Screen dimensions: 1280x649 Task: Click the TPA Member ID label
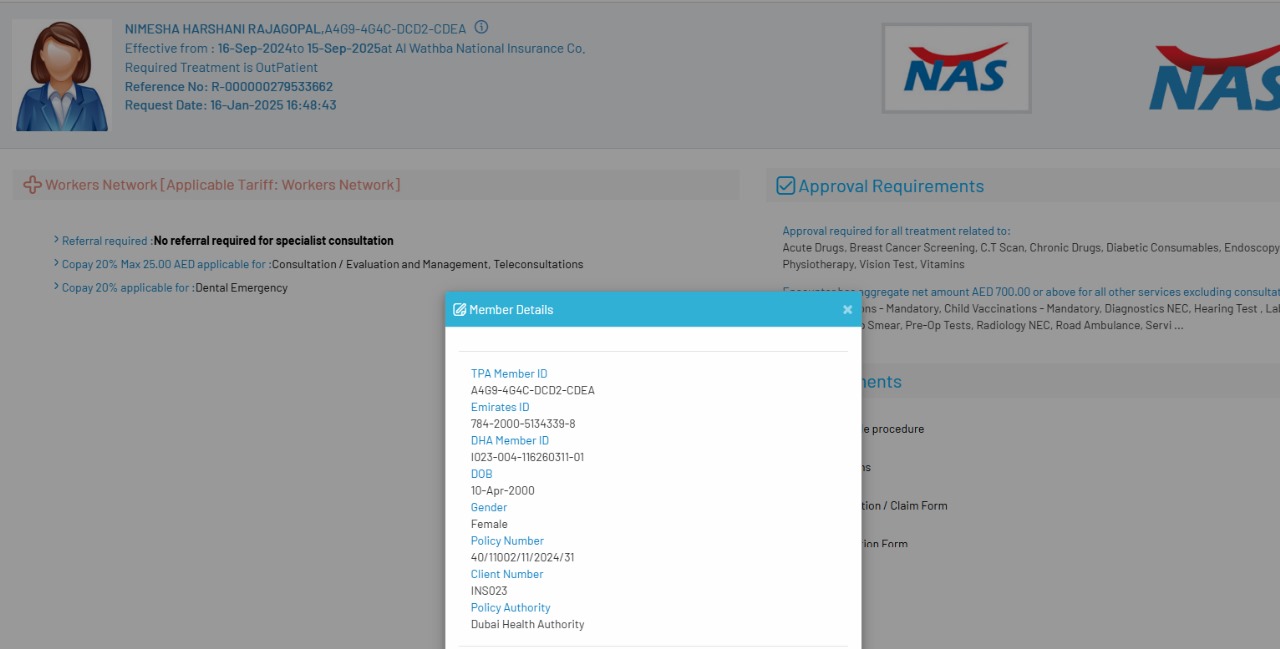click(x=509, y=374)
